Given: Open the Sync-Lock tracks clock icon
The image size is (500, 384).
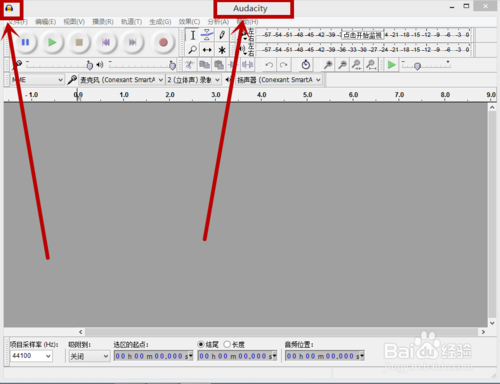Looking at the screenshot, I should [305, 65].
